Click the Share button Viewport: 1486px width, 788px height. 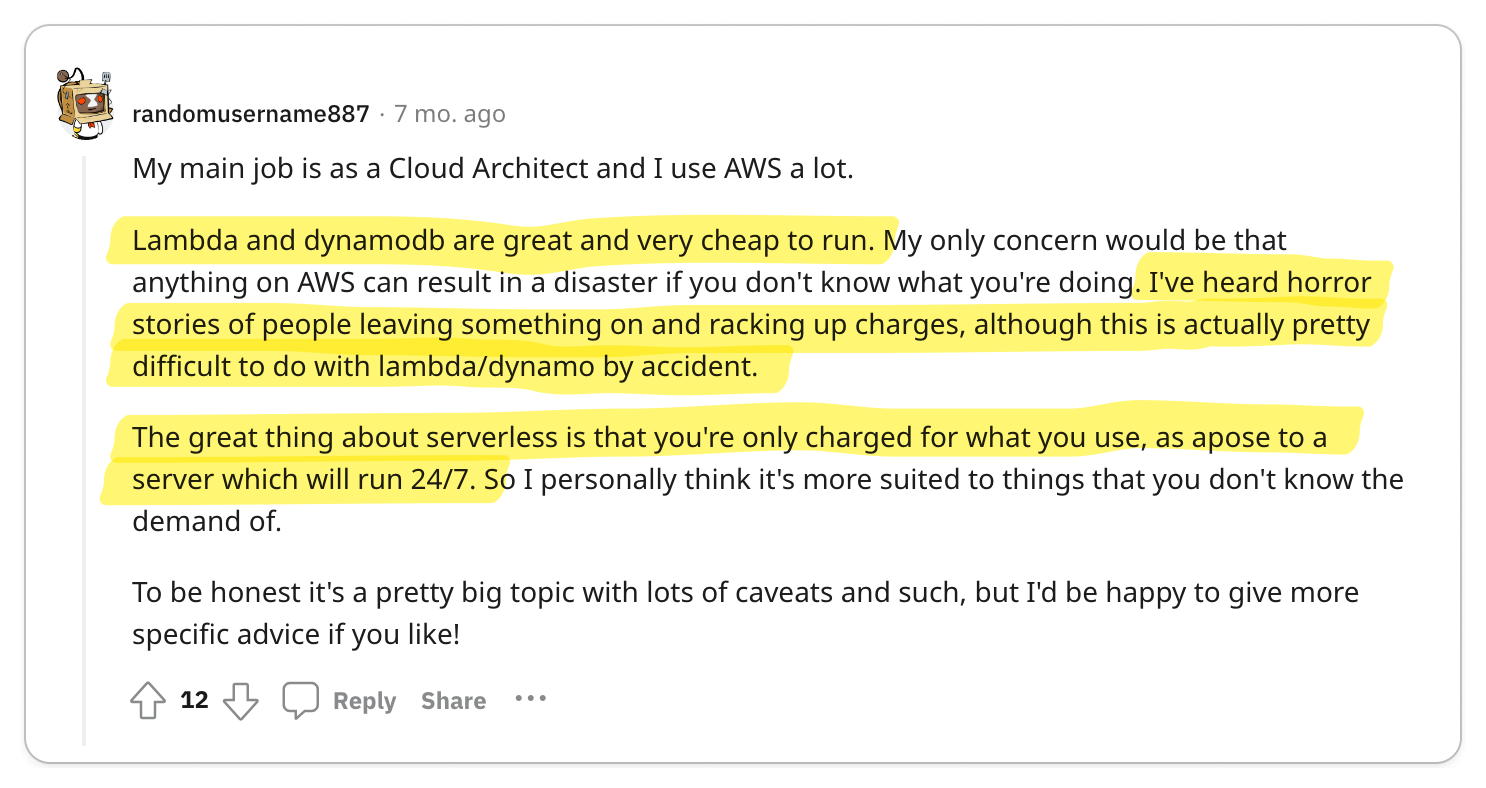[x=453, y=701]
